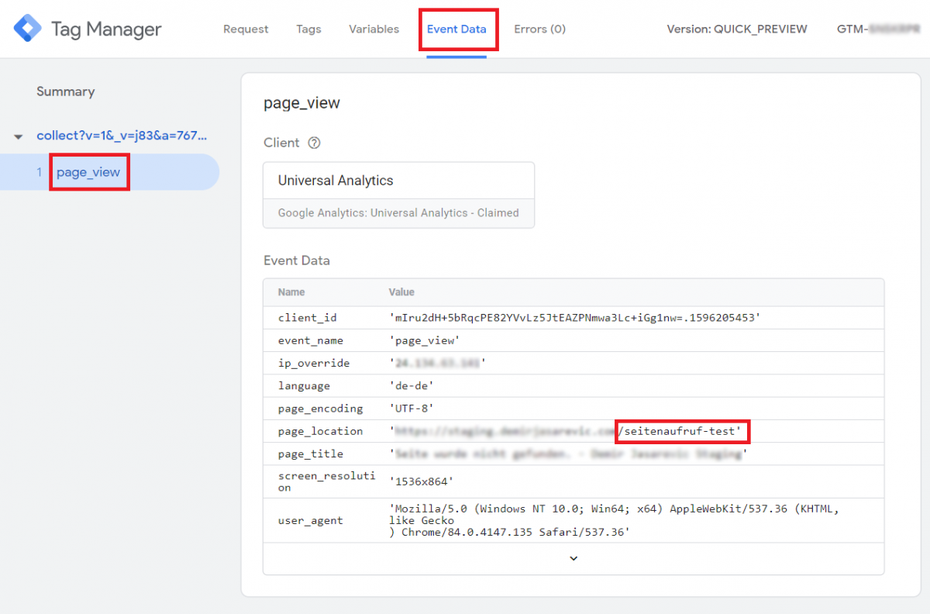Click the page_view heading

[x=302, y=103]
